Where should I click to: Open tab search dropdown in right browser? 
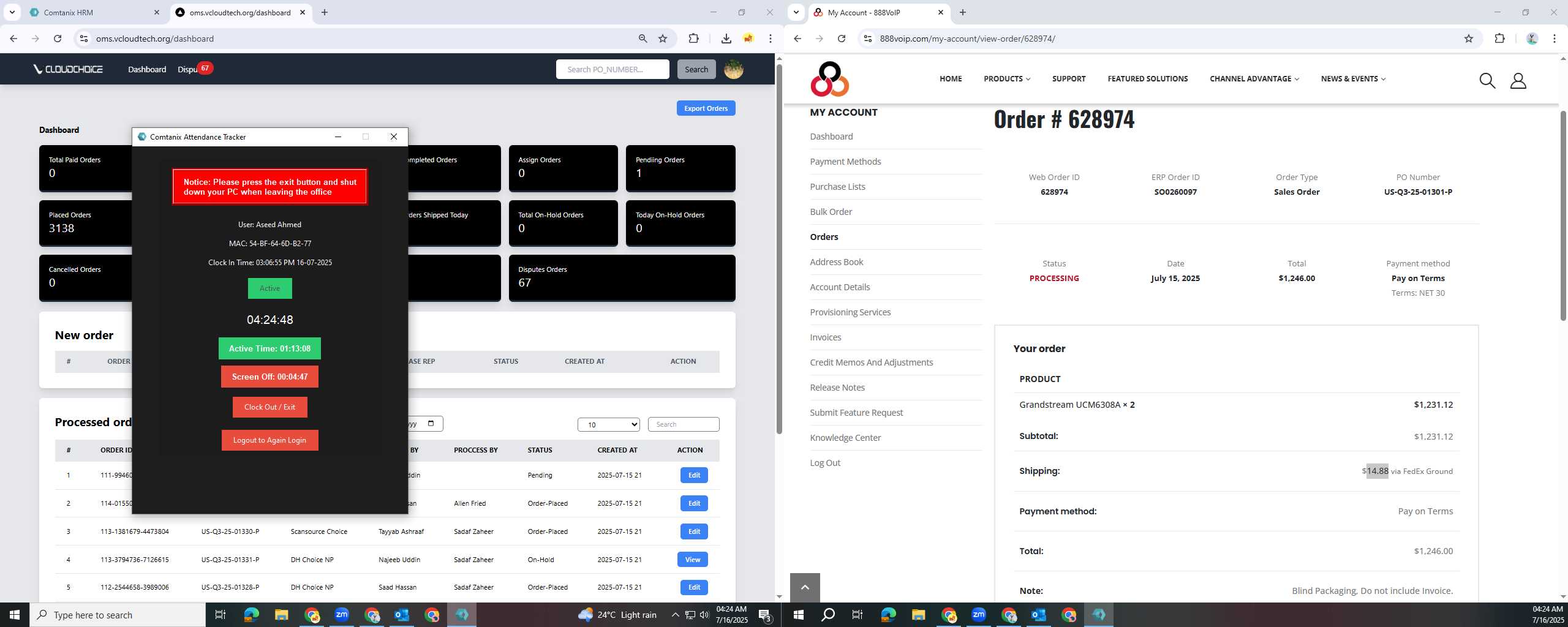pos(796,12)
